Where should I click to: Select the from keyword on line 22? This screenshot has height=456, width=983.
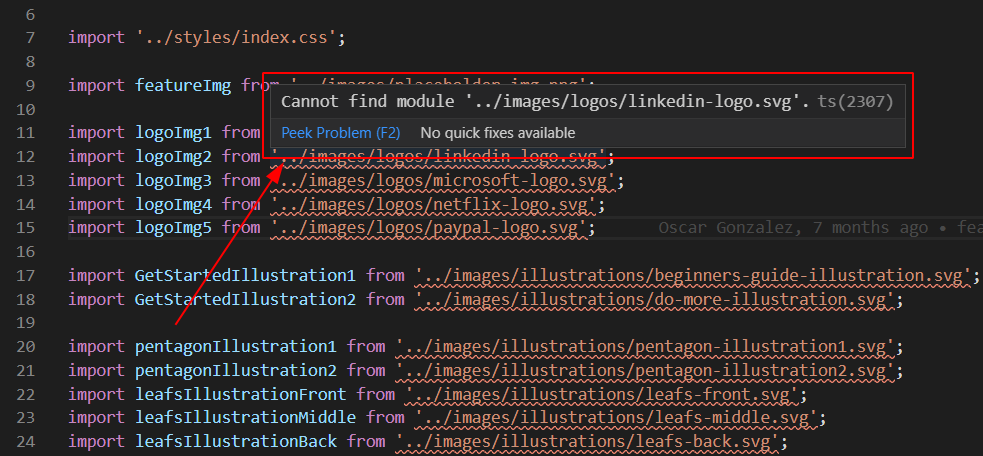[376, 394]
